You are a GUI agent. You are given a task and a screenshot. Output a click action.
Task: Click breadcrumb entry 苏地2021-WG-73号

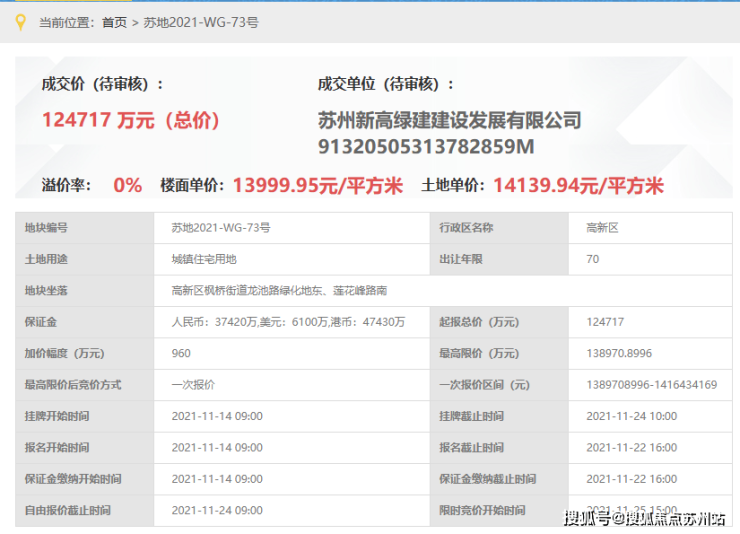201,23
